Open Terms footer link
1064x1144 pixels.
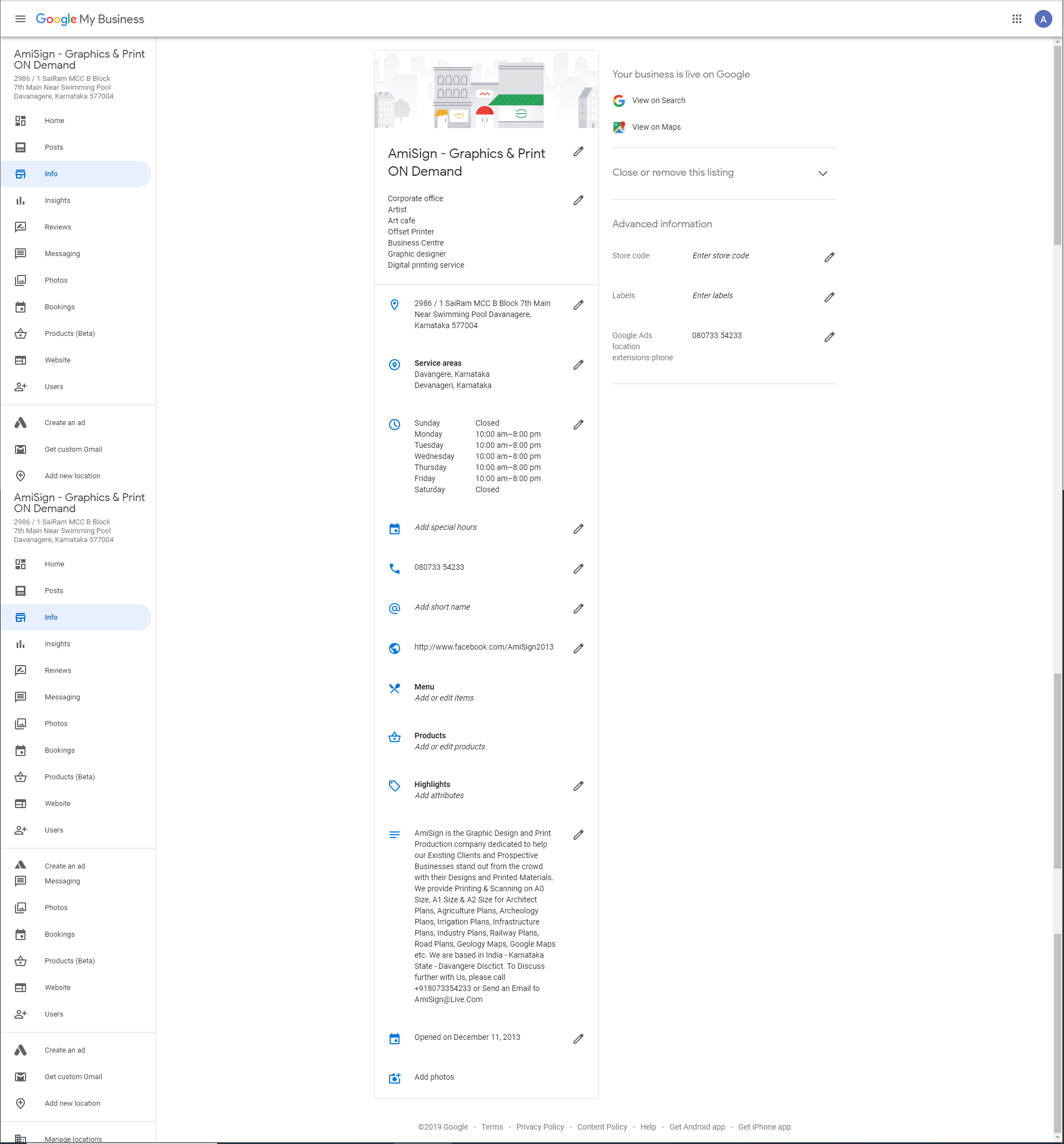click(x=492, y=1127)
